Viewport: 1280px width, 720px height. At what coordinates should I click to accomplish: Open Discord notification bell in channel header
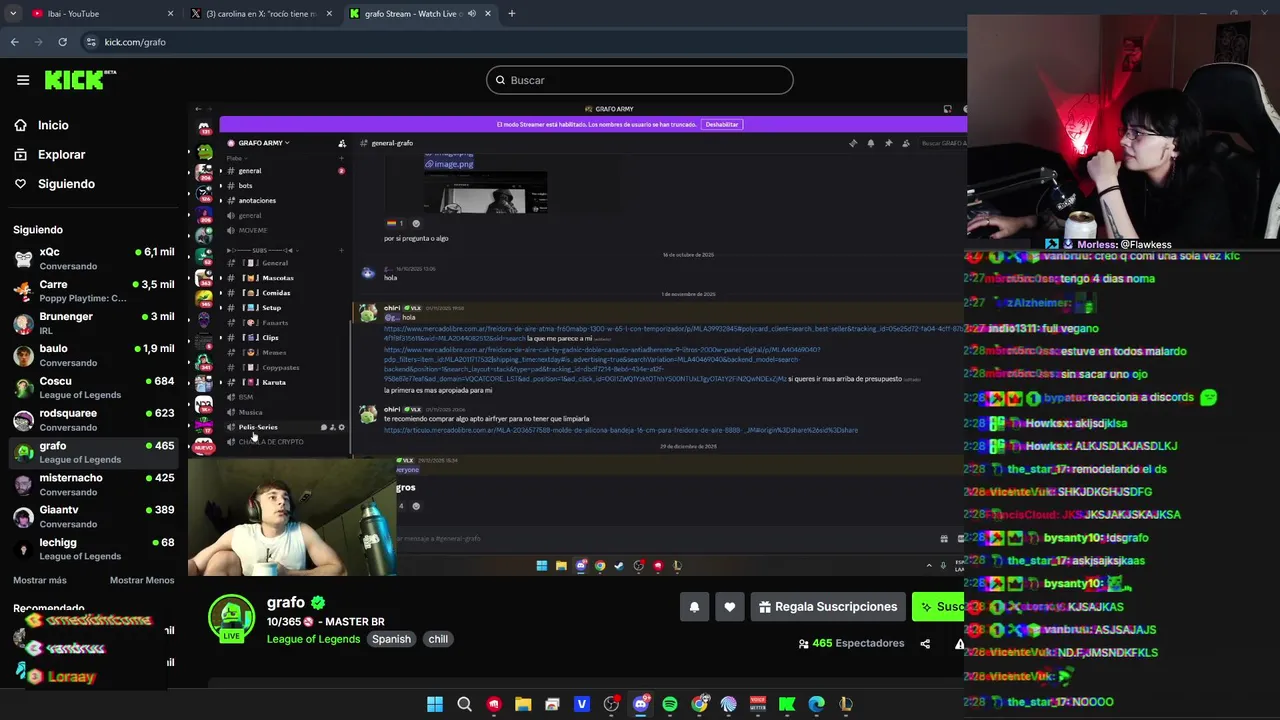pos(871,143)
